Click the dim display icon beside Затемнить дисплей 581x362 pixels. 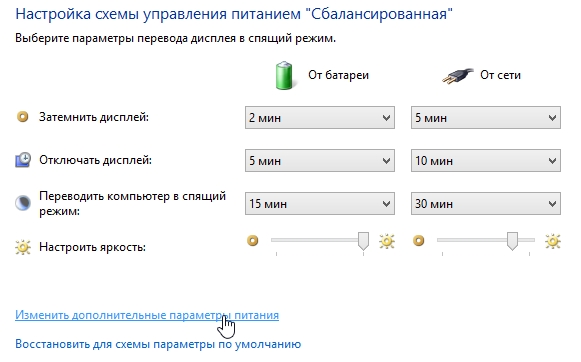[23, 117]
